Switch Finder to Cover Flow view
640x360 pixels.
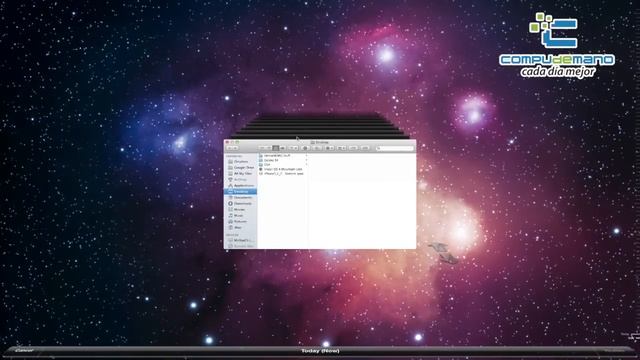283,148
